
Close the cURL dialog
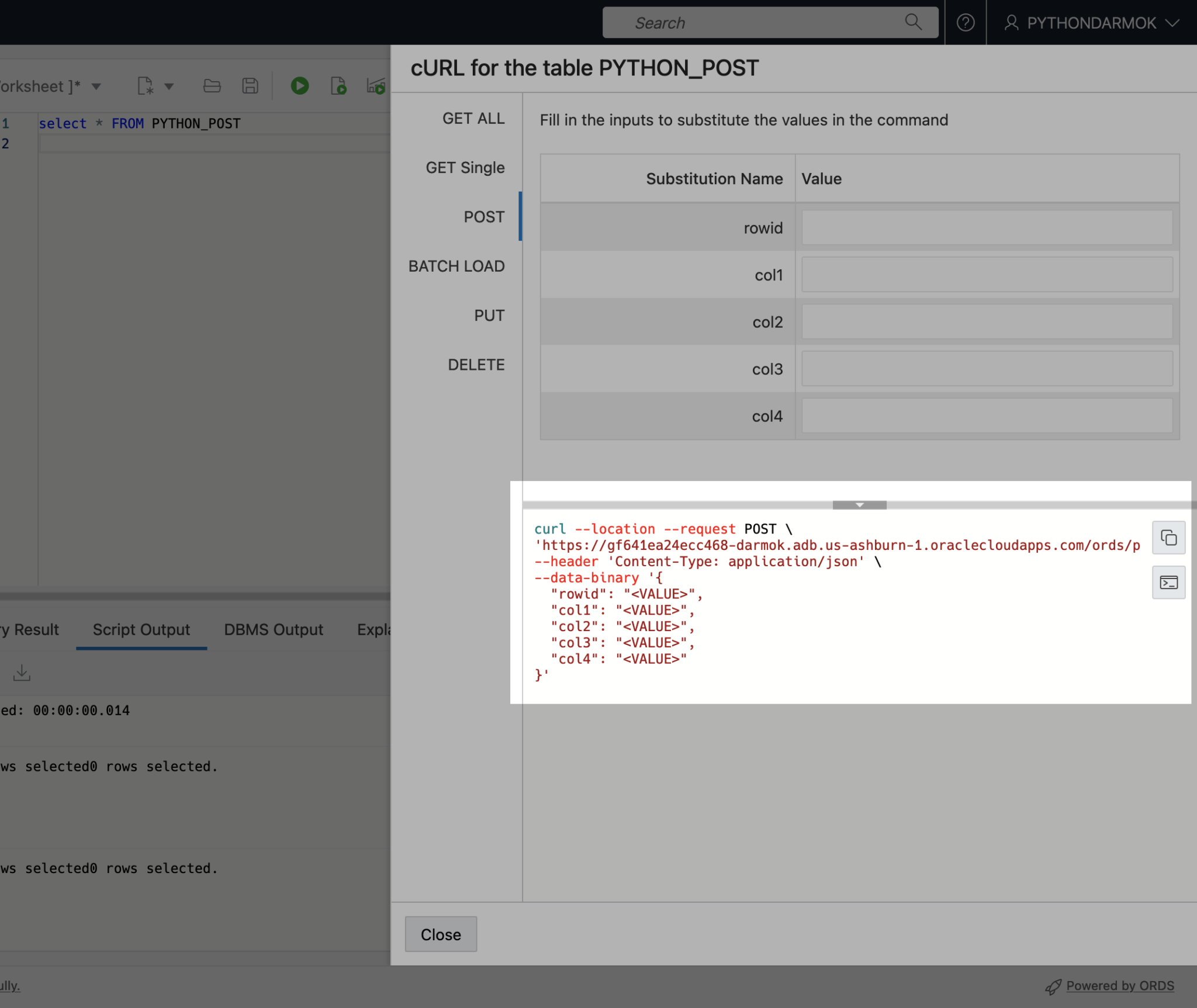point(440,934)
